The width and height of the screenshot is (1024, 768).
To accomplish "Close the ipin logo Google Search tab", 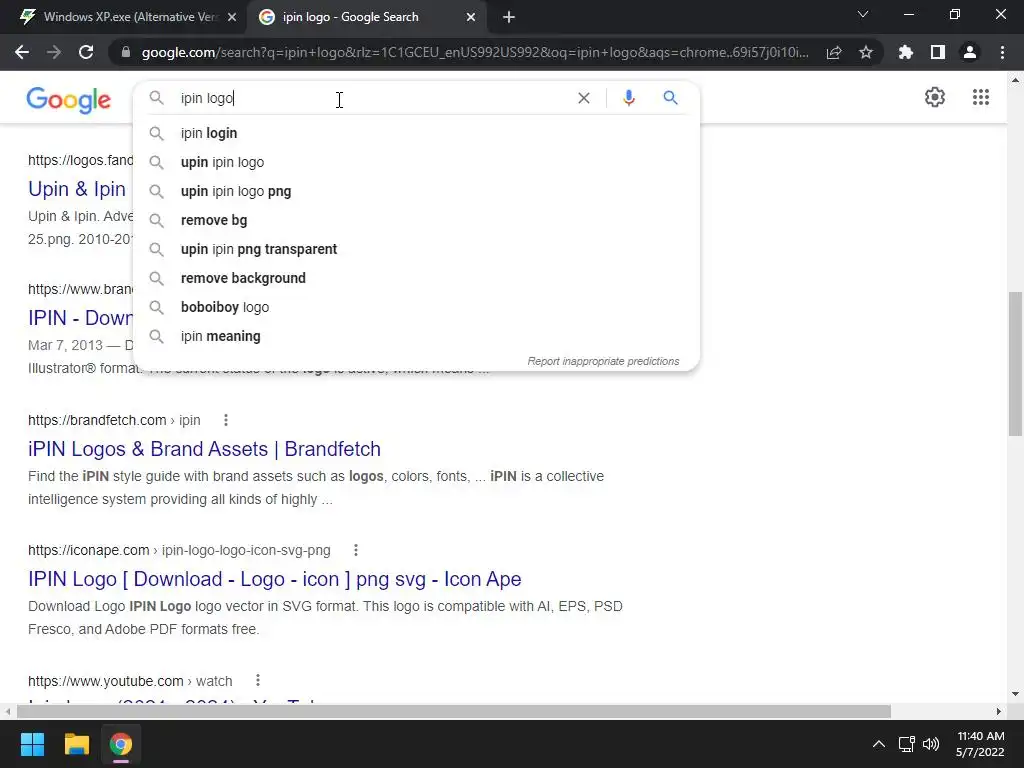I will (x=471, y=18).
